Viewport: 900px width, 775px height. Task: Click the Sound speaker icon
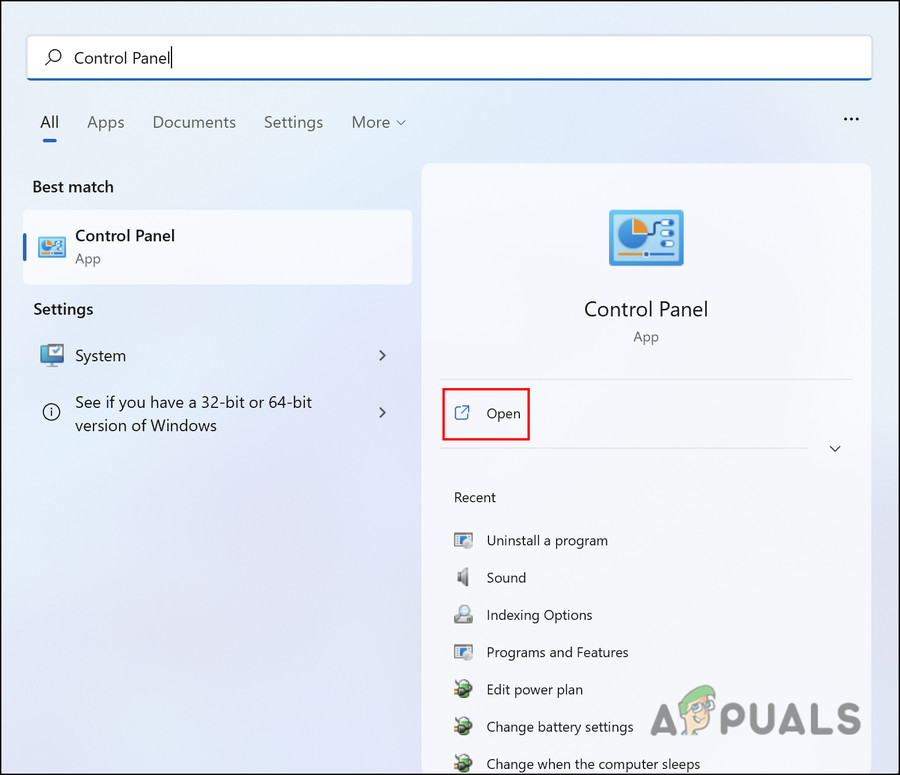point(463,577)
